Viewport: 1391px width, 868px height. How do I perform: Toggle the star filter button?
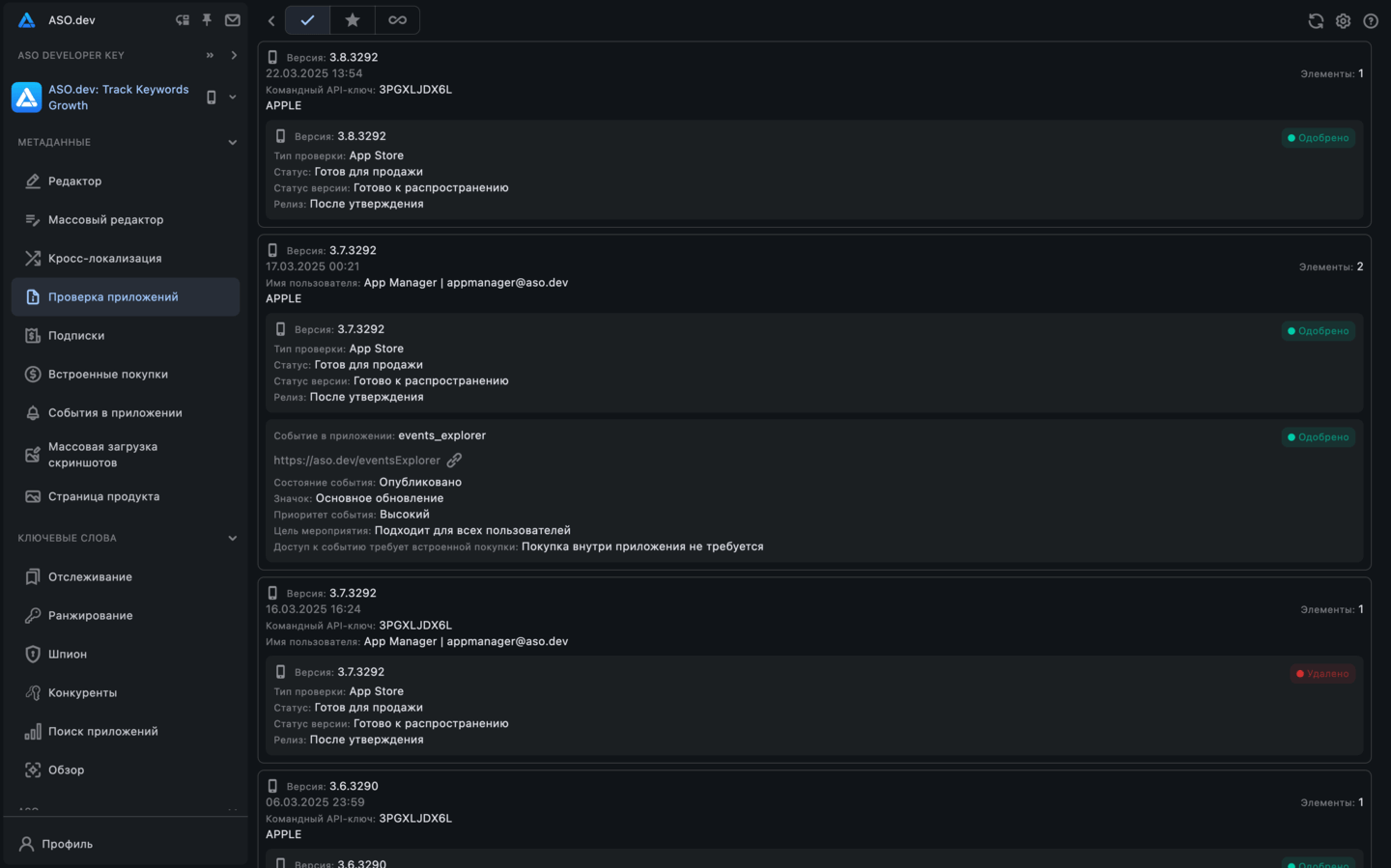353,20
